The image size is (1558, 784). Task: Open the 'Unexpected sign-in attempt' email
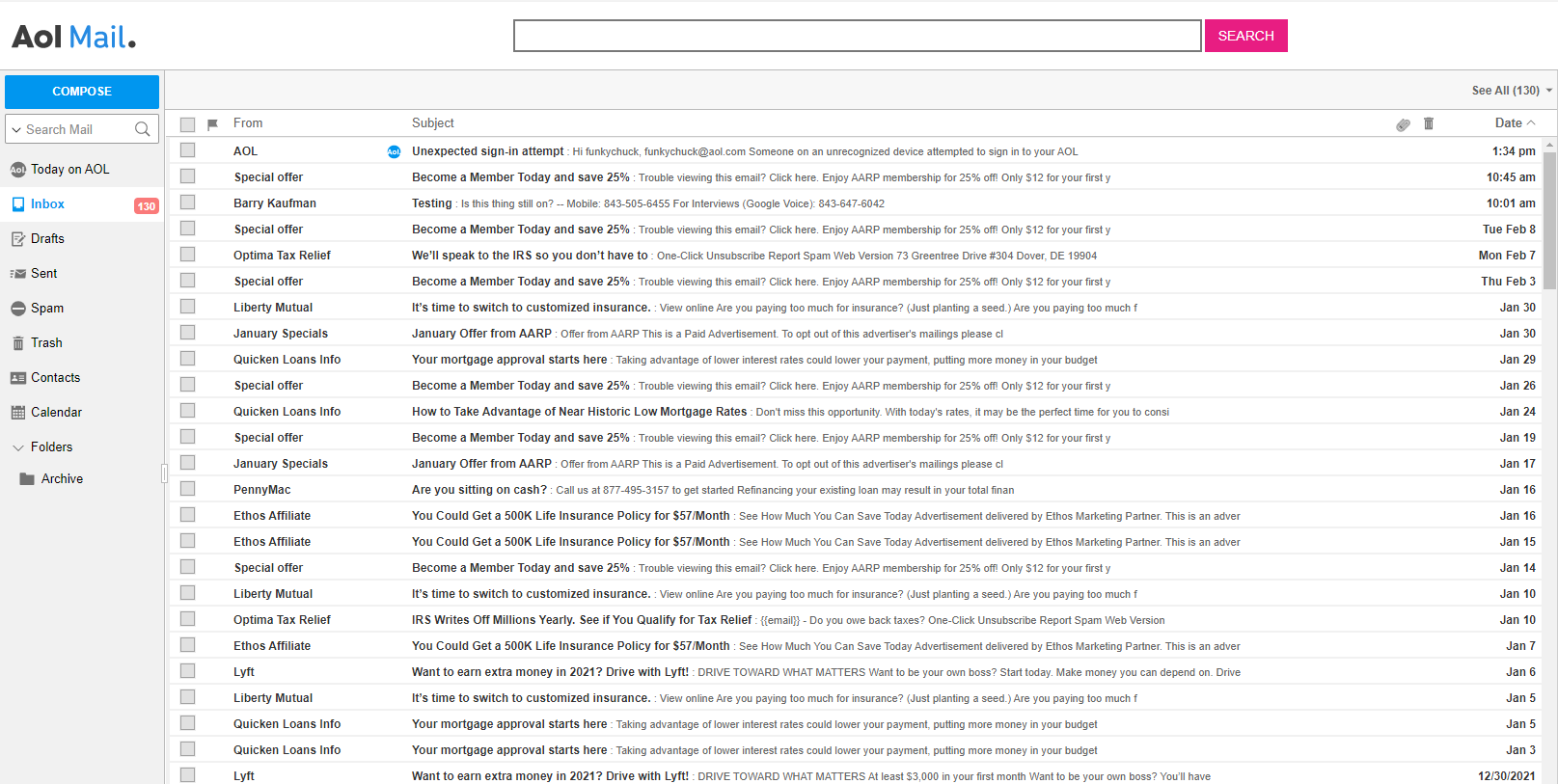click(x=857, y=151)
